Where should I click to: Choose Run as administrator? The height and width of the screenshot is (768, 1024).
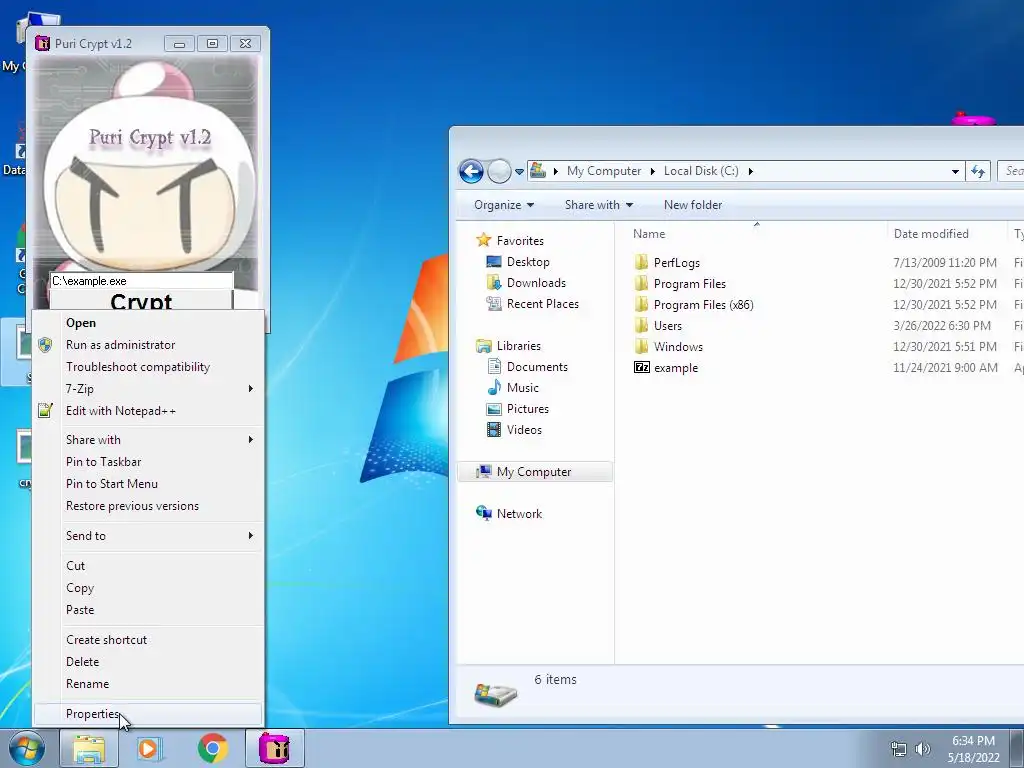coord(148,345)
